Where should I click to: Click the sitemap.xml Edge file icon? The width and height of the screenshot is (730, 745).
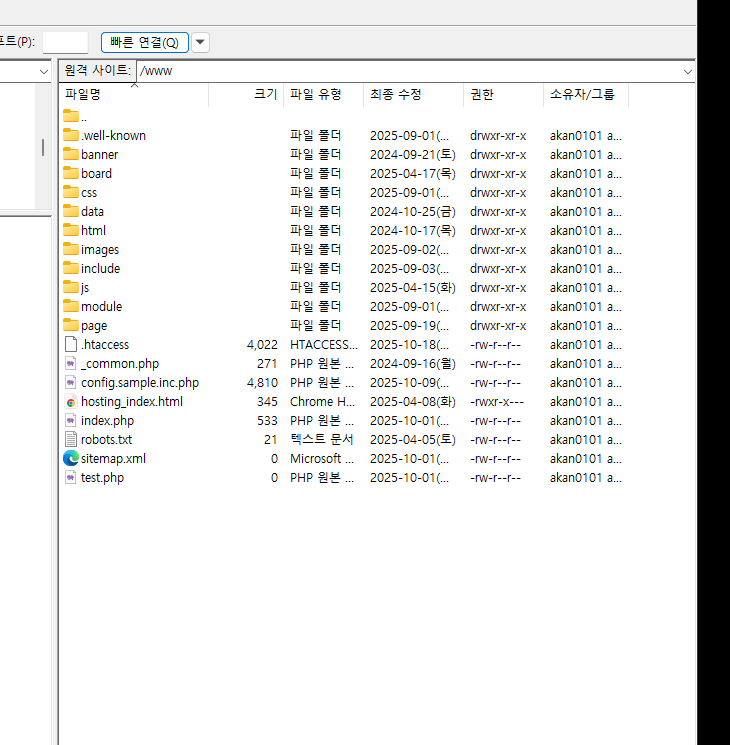[70, 458]
